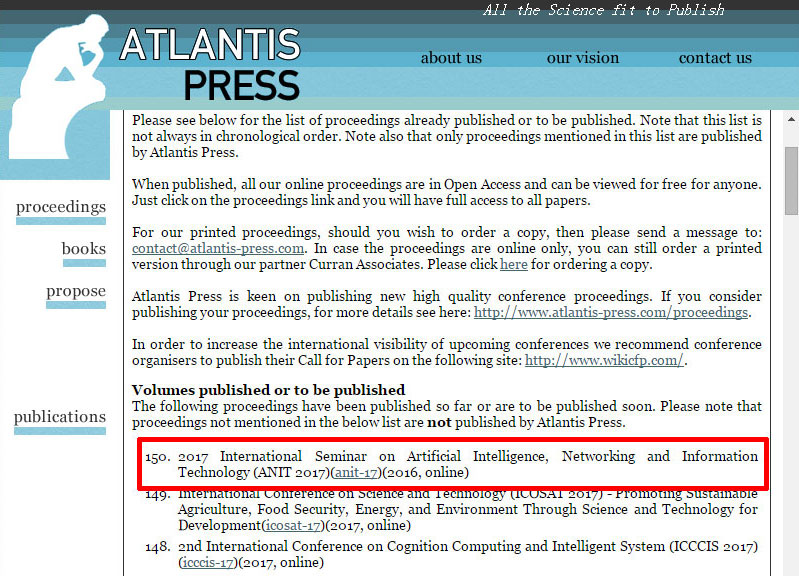This screenshot has width=799, height=576.
Task: Click the ATLANTIS PRESS title text
Action: 210,65
